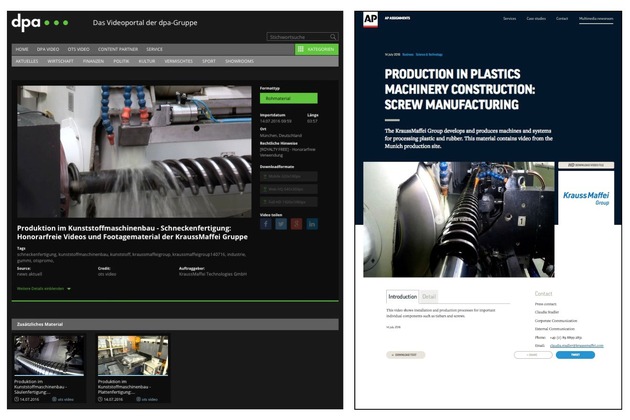Share the video on Google Plus
Viewport: 630px width, 420px height.
(x=297, y=224)
